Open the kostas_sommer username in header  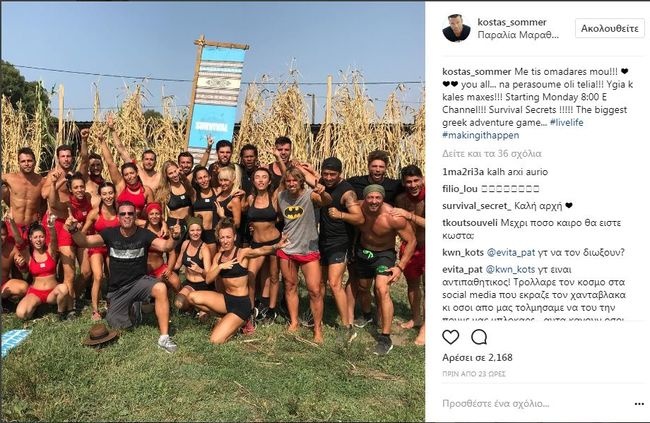coord(512,22)
